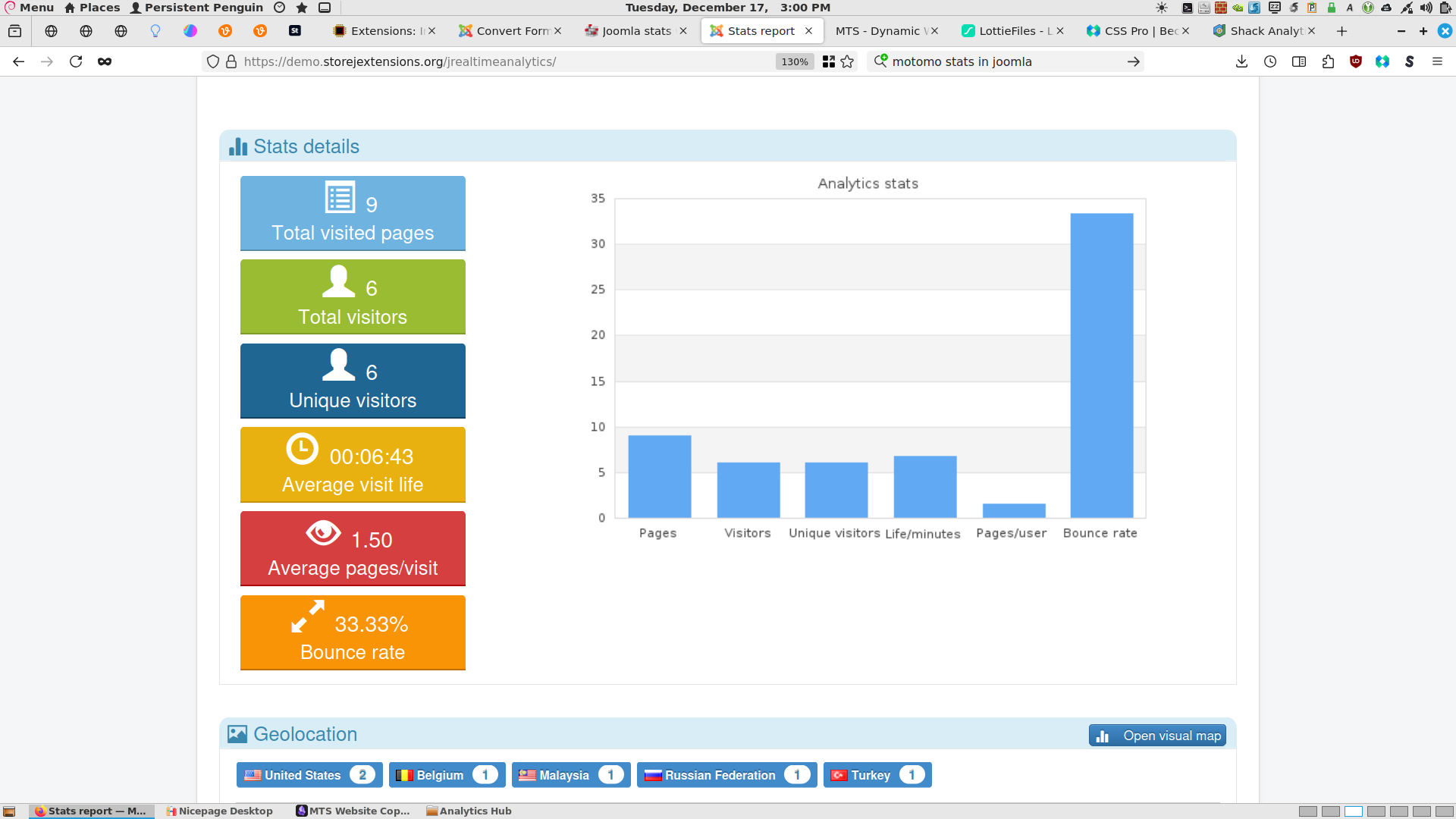The width and height of the screenshot is (1456, 819).
Task: Open the downloads arrow icon
Action: click(x=1241, y=61)
